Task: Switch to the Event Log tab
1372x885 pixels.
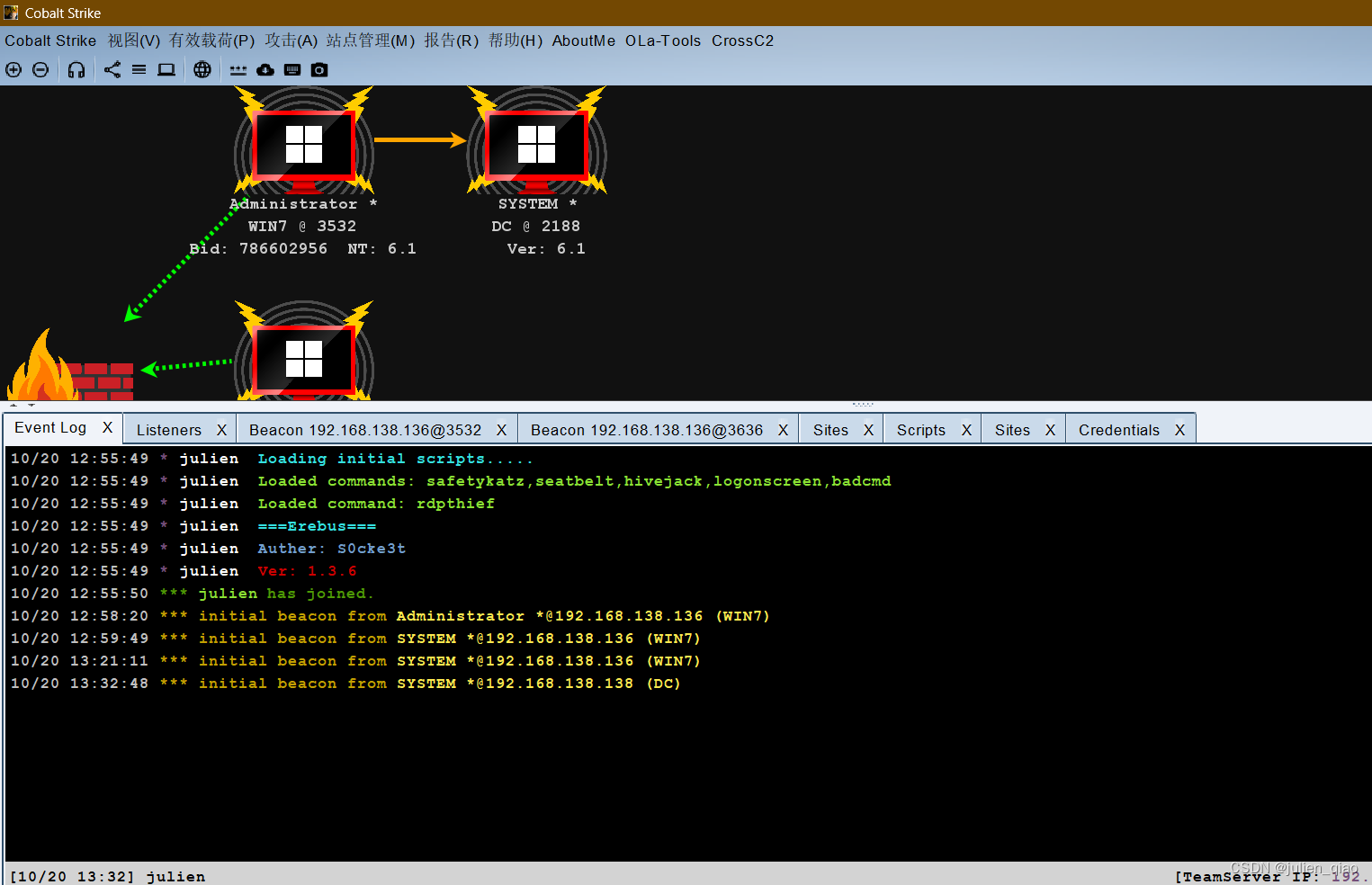Action: coord(50,428)
